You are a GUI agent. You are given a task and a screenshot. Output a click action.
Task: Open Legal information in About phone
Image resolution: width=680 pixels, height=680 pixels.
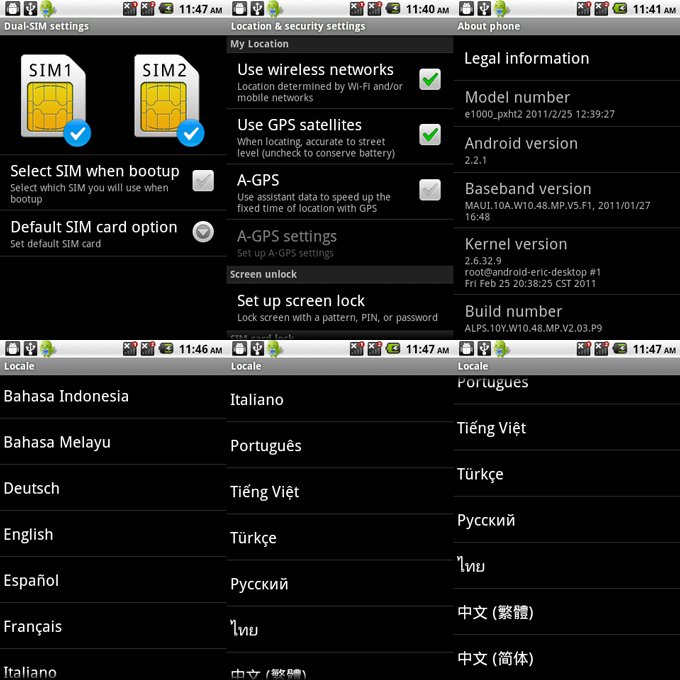(566, 59)
